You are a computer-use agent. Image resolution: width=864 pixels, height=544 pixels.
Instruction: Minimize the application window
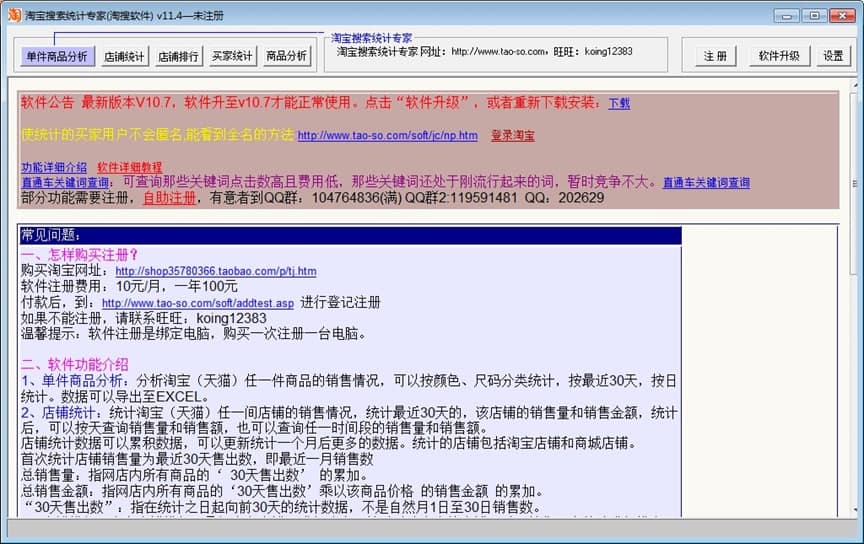pos(786,16)
